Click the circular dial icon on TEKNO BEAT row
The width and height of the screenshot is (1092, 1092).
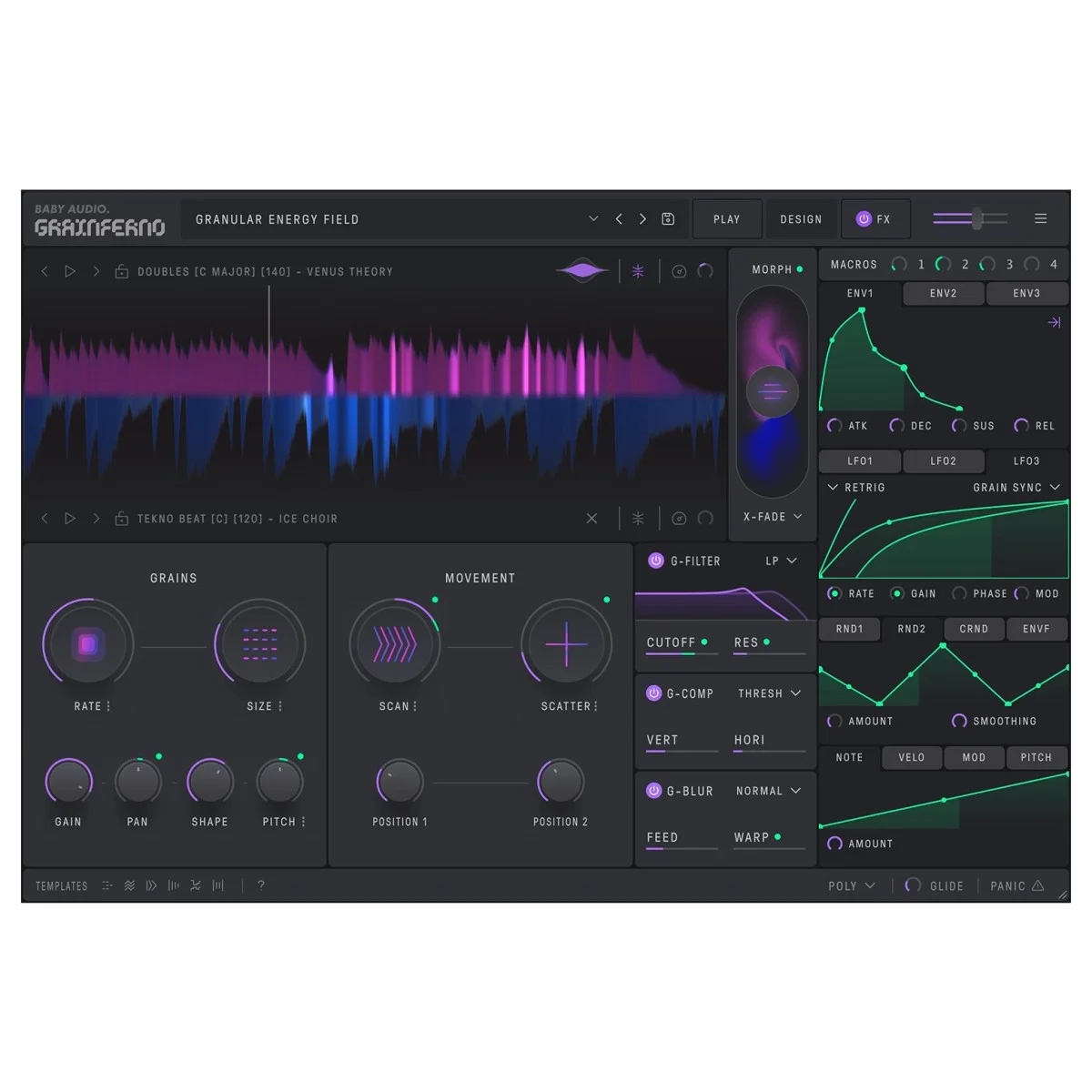pyautogui.click(x=679, y=518)
